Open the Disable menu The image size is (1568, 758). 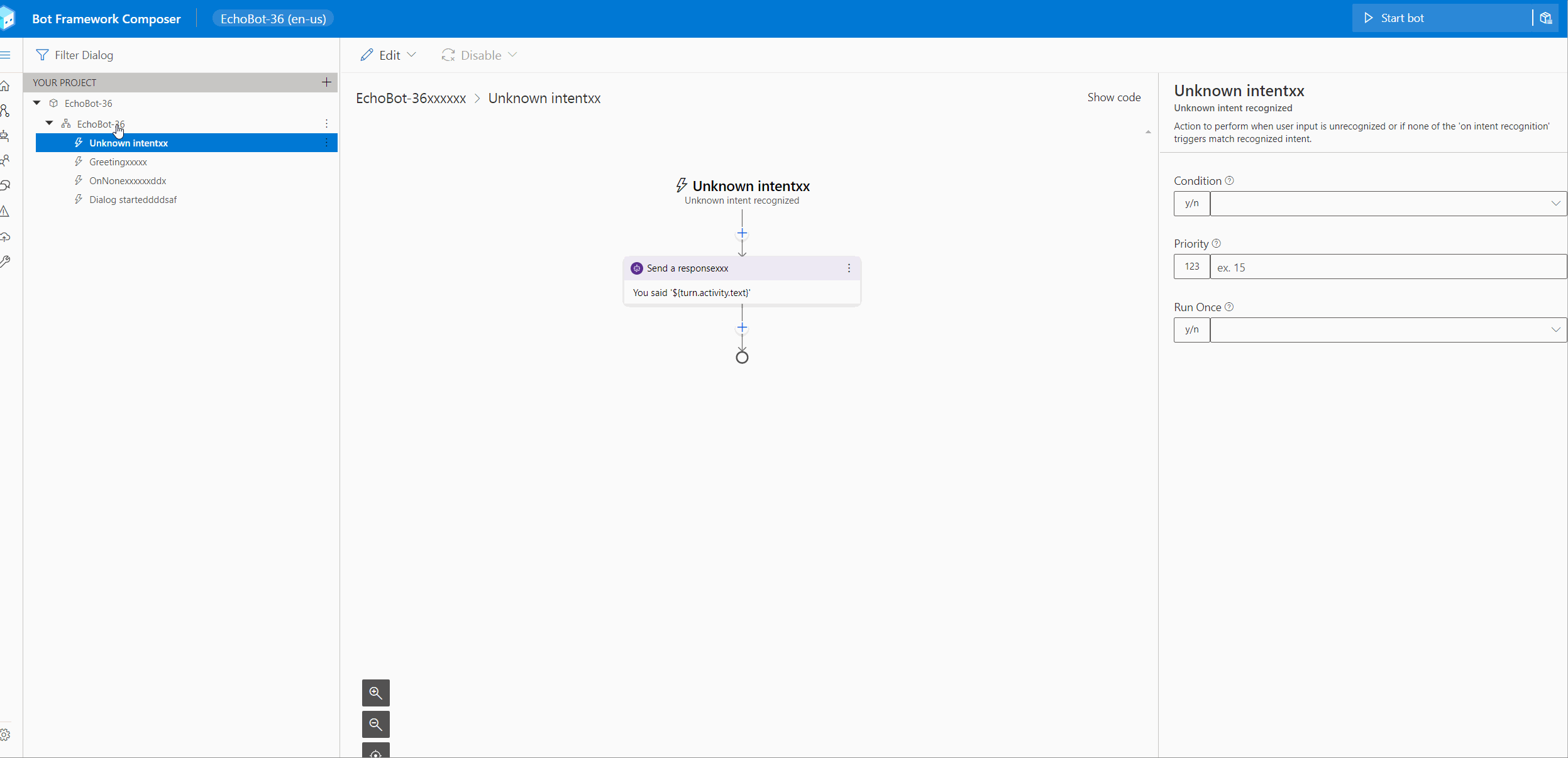tap(480, 55)
